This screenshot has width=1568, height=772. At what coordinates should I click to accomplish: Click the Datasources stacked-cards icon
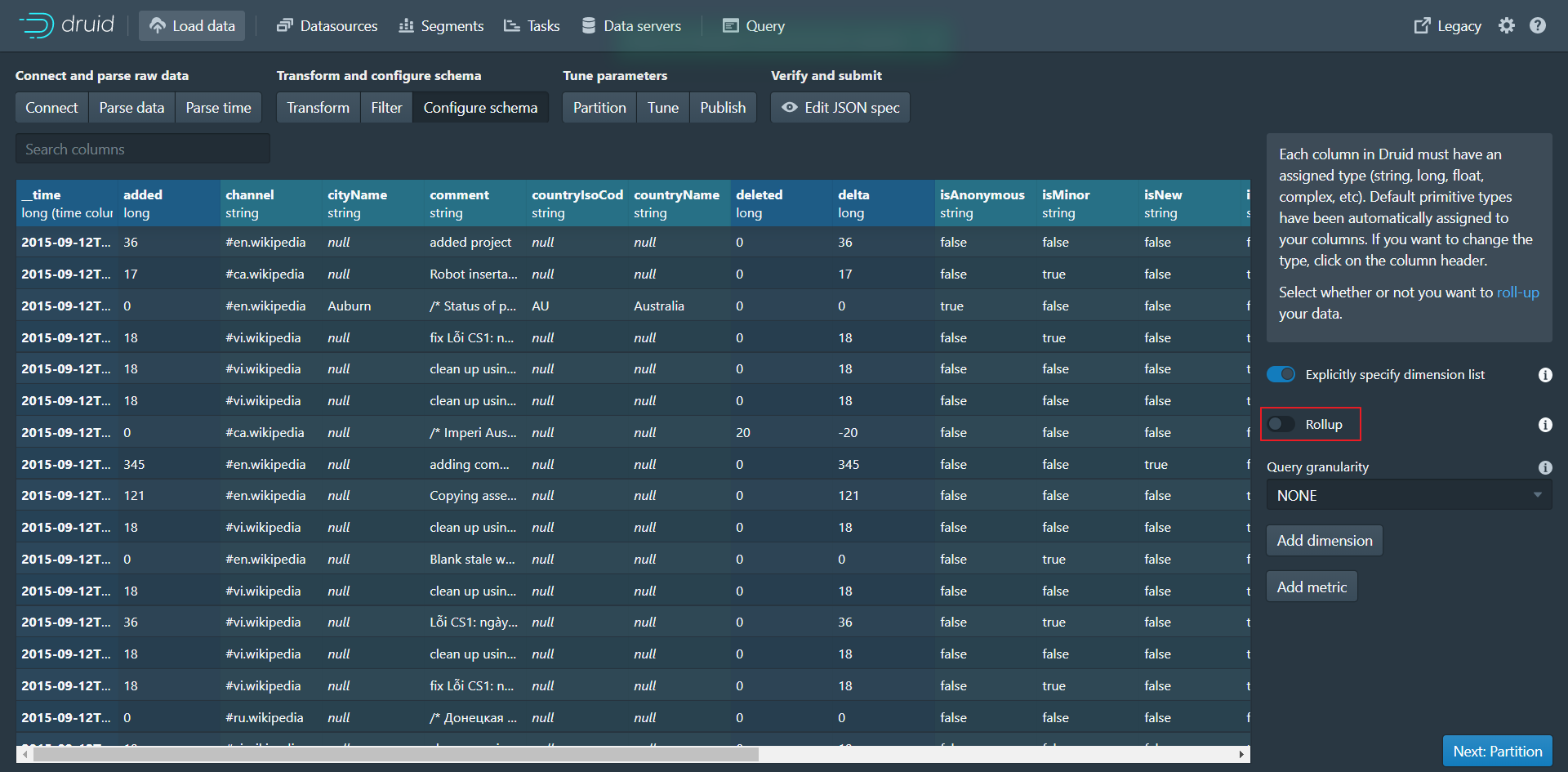284,25
